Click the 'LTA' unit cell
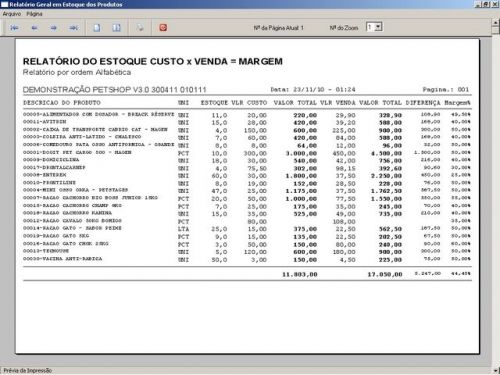The height and width of the screenshot is (375, 500). (x=183, y=229)
